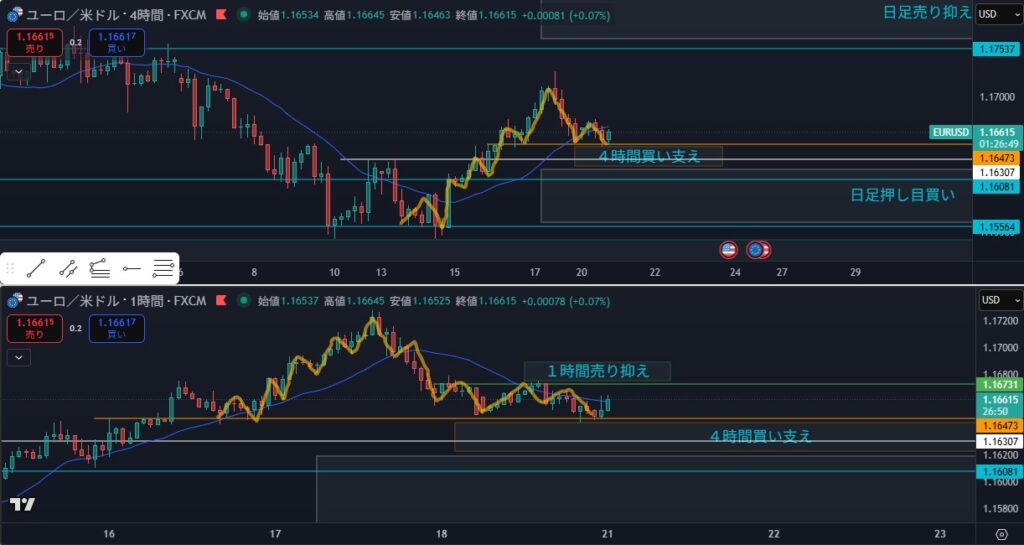Select the info line drawing tool

100,268
